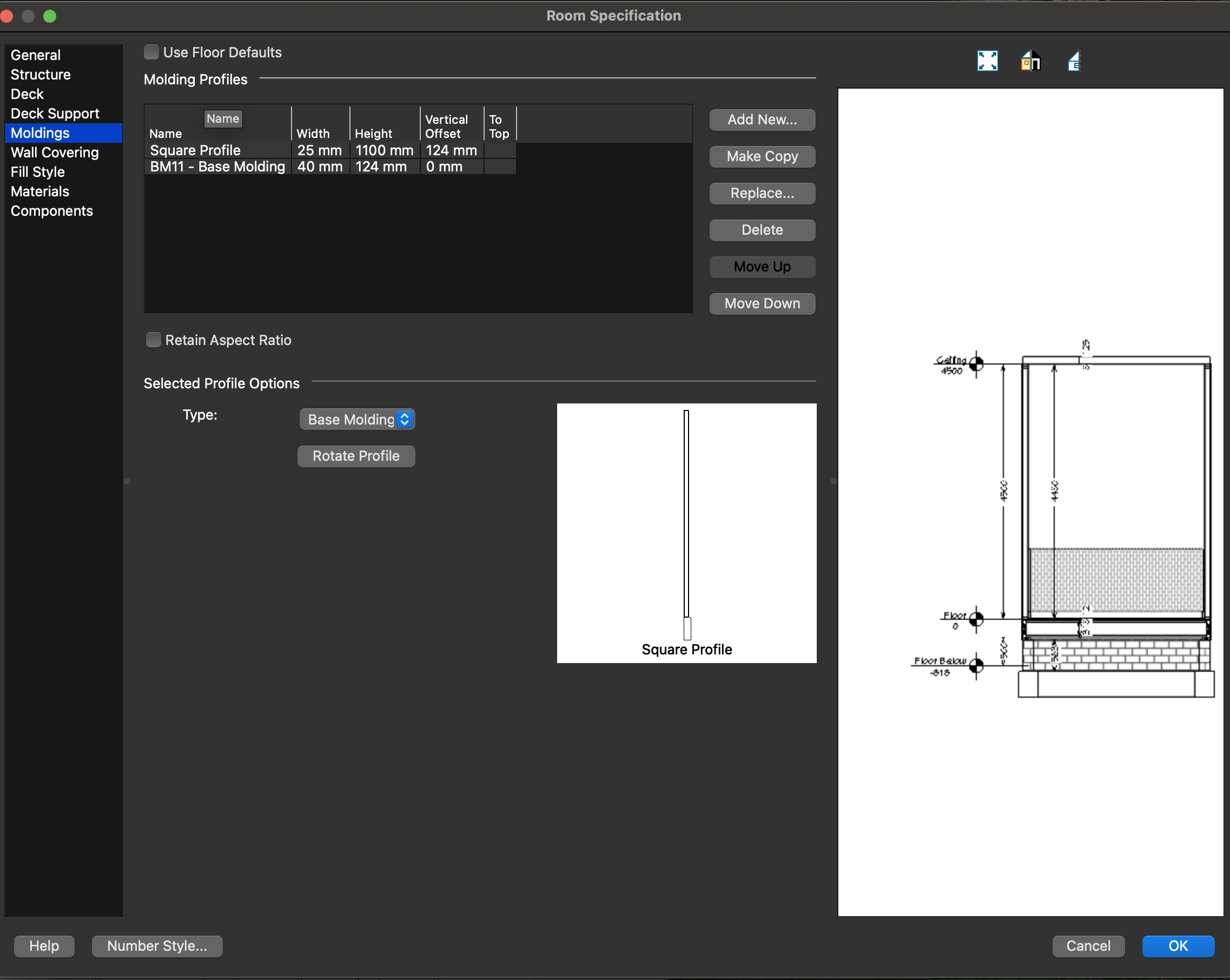Open Number Style... settings

pos(157,946)
